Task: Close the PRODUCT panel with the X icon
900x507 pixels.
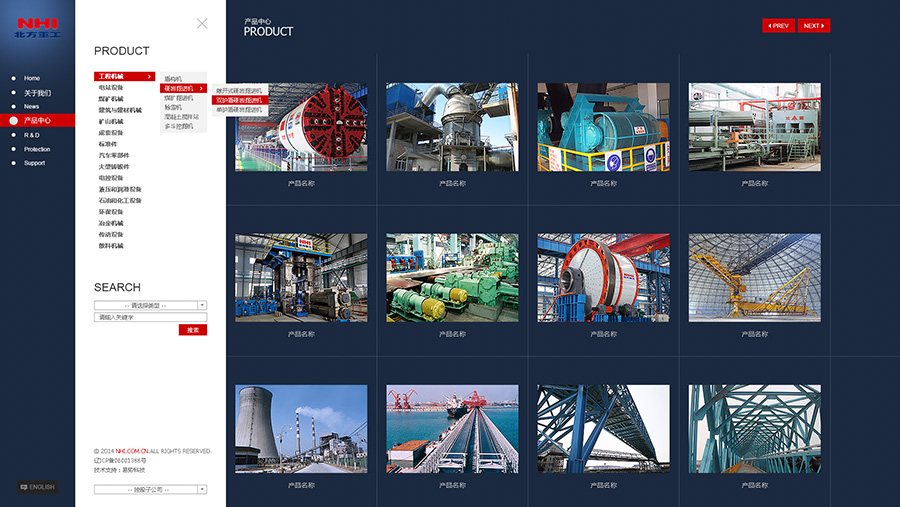Action: [202, 23]
